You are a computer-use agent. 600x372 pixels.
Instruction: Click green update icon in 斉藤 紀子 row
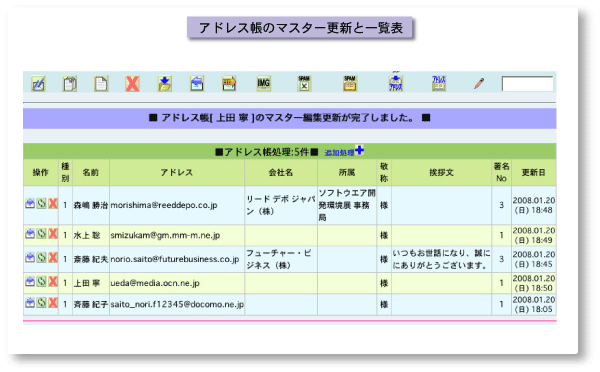tap(41, 303)
